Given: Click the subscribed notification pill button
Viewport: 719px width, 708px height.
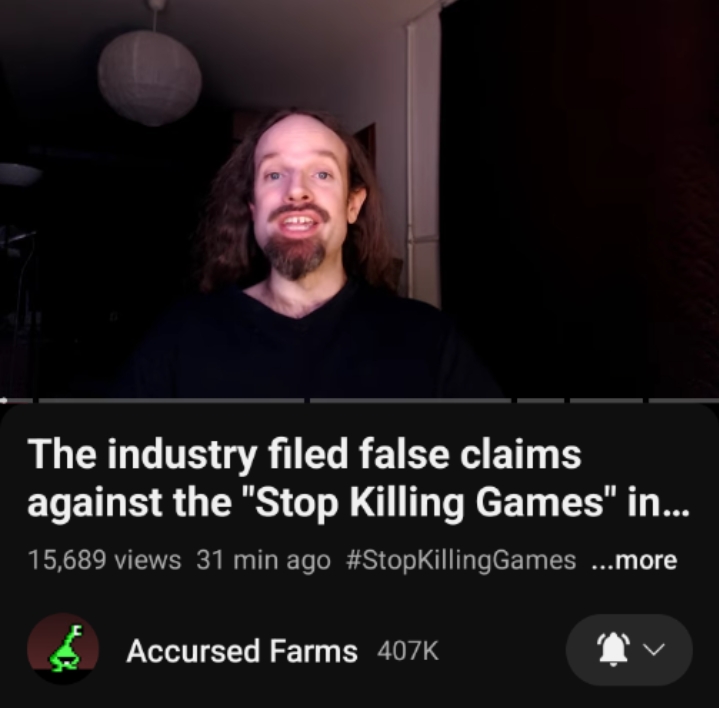Looking at the screenshot, I should pos(629,650).
